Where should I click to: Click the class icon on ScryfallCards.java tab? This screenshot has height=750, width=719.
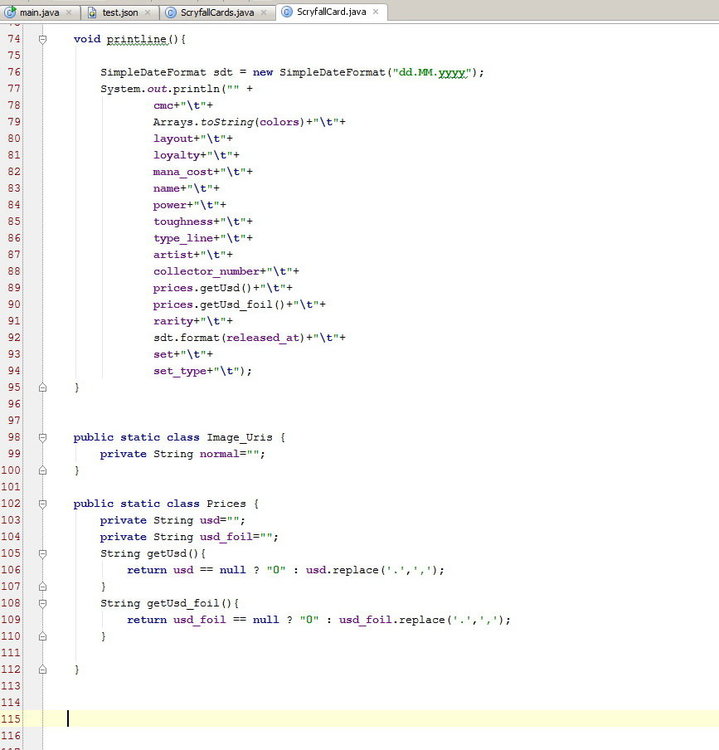[171, 12]
